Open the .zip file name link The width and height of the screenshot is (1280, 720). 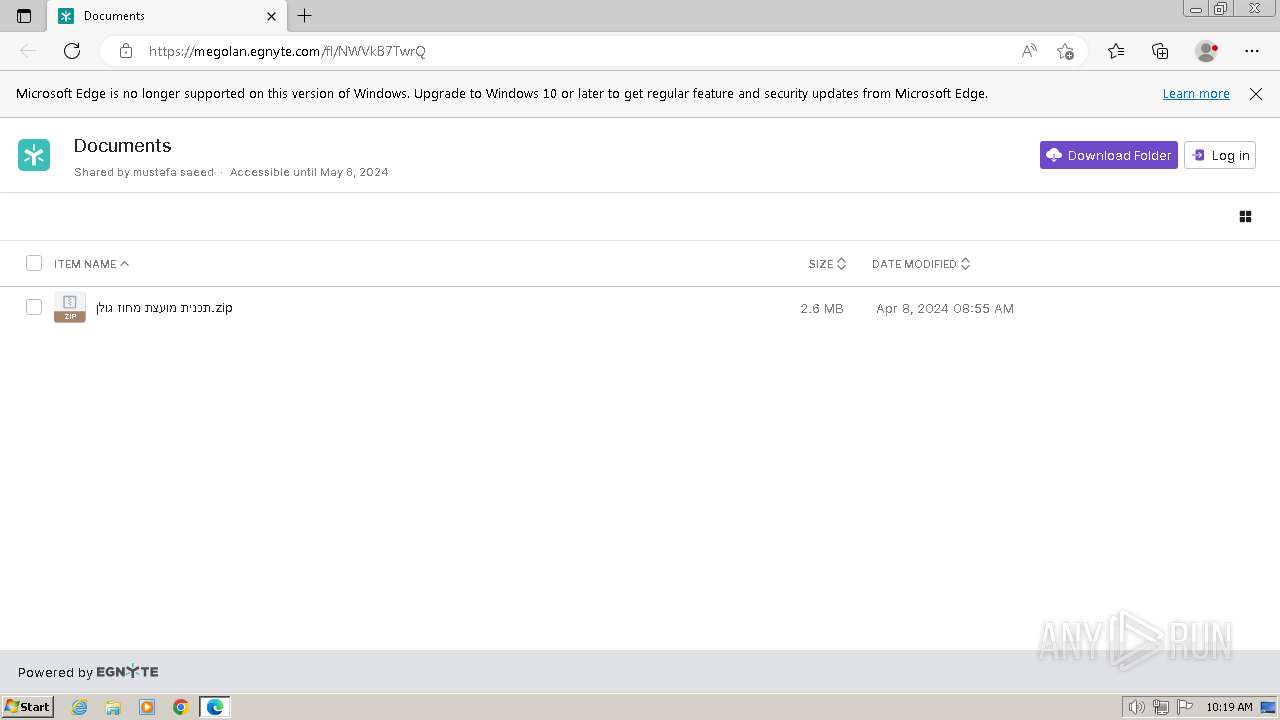[164, 308]
